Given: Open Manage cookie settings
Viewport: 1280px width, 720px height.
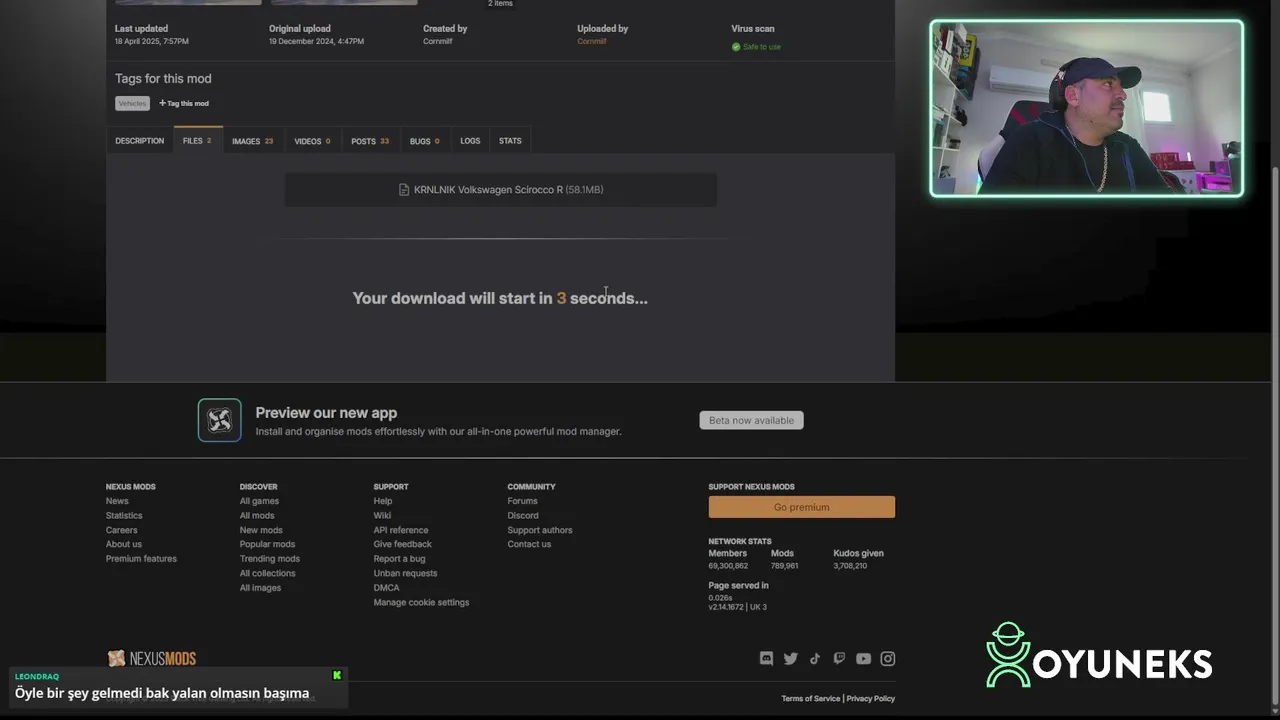Looking at the screenshot, I should click(x=421, y=603).
